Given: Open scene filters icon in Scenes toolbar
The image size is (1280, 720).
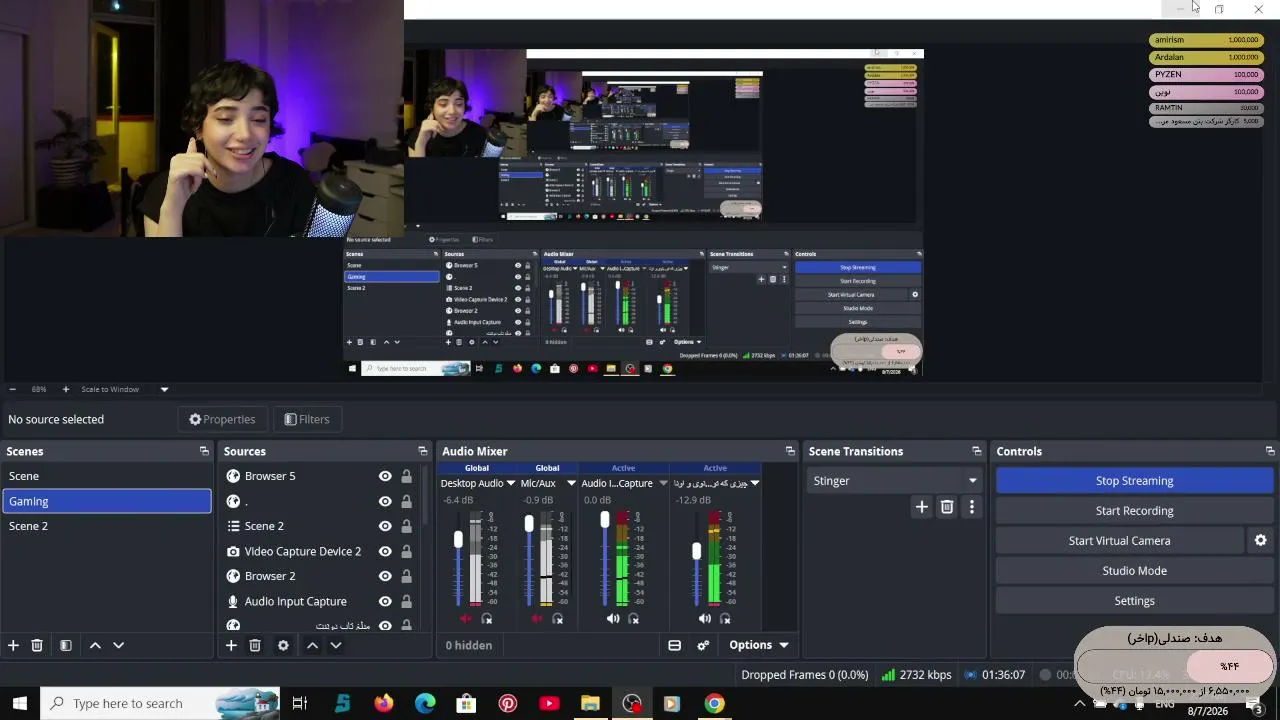Looking at the screenshot, I should click(66, 646).
